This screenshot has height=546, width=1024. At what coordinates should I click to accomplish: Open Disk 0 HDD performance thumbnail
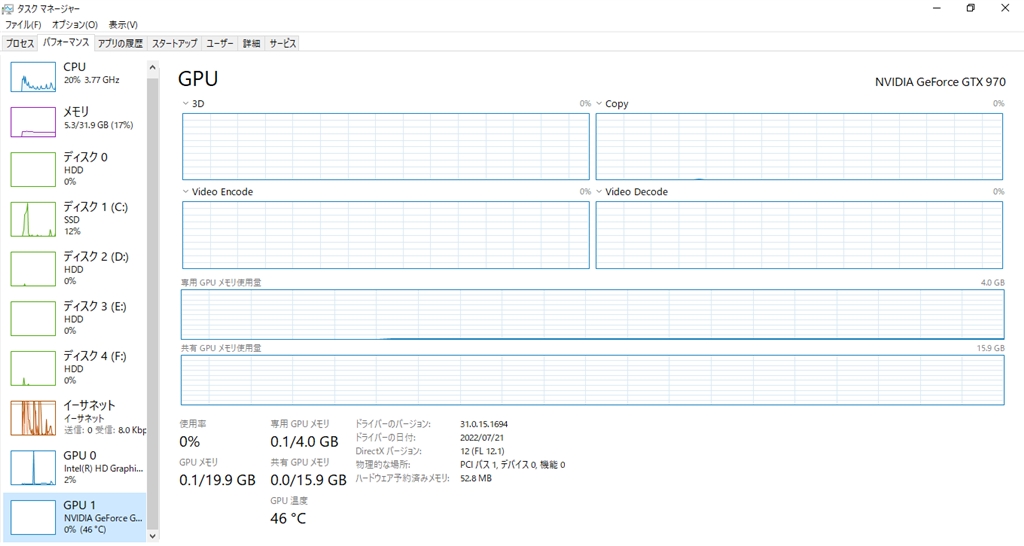click(x=33, y=169)
